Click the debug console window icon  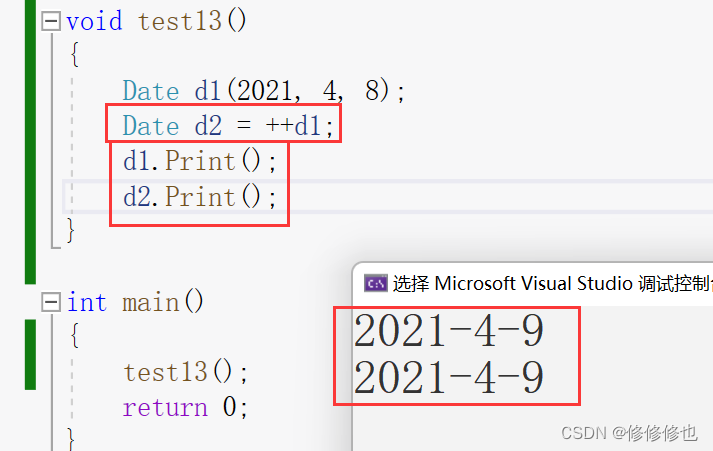pos(375,283)
